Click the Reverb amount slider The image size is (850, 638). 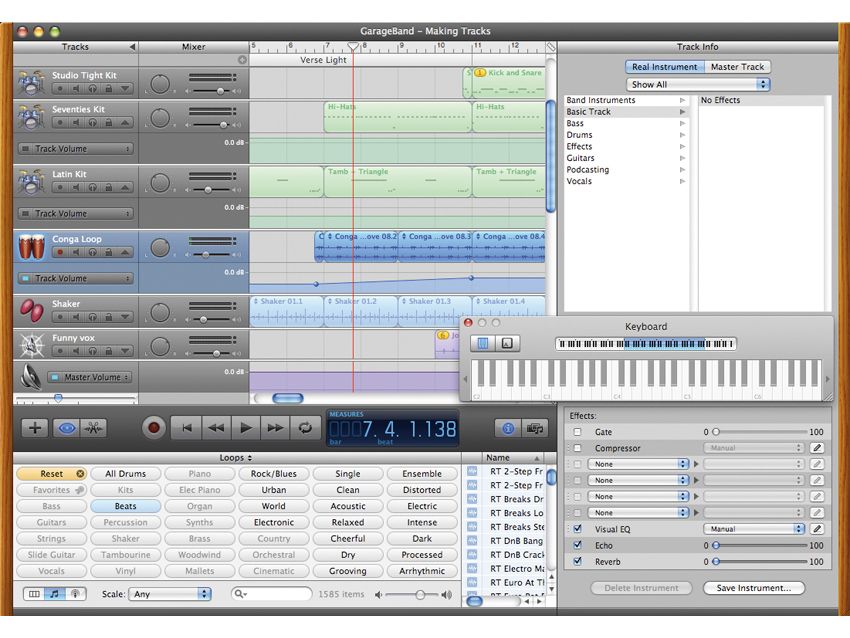click(x=718, y=561)
